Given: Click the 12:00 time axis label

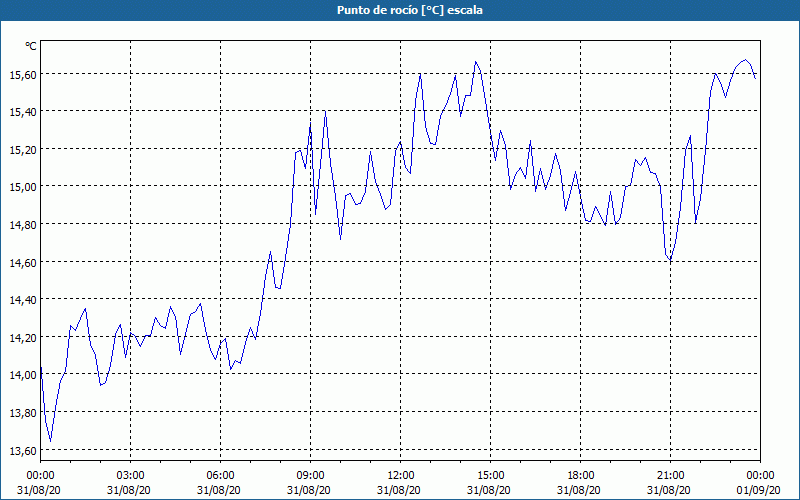Looking at the screenshot, I should click(401, 476).
